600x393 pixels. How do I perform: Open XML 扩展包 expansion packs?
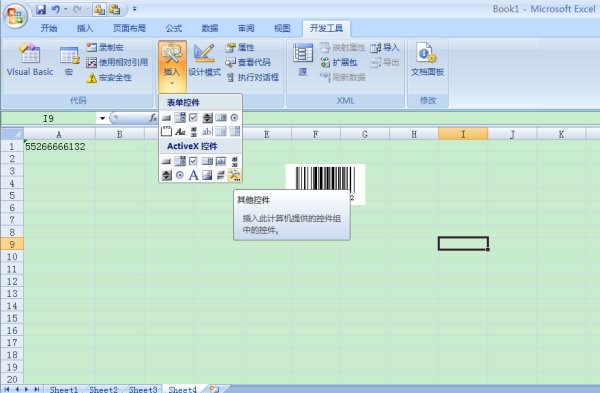point(339,62)
